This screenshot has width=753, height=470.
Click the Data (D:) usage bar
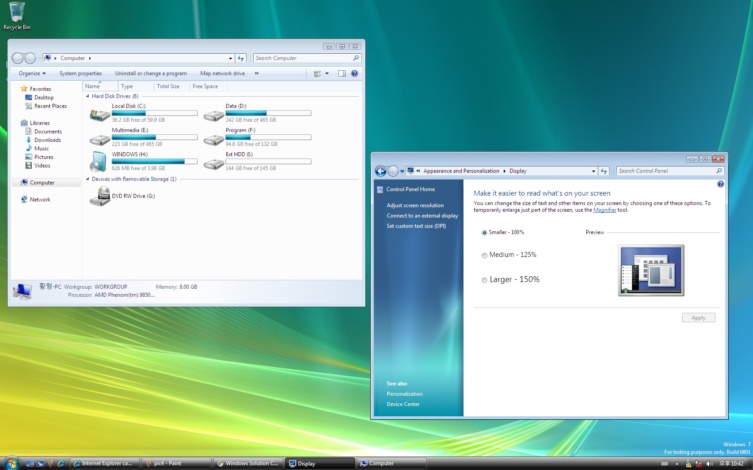(x=268, y=113)
